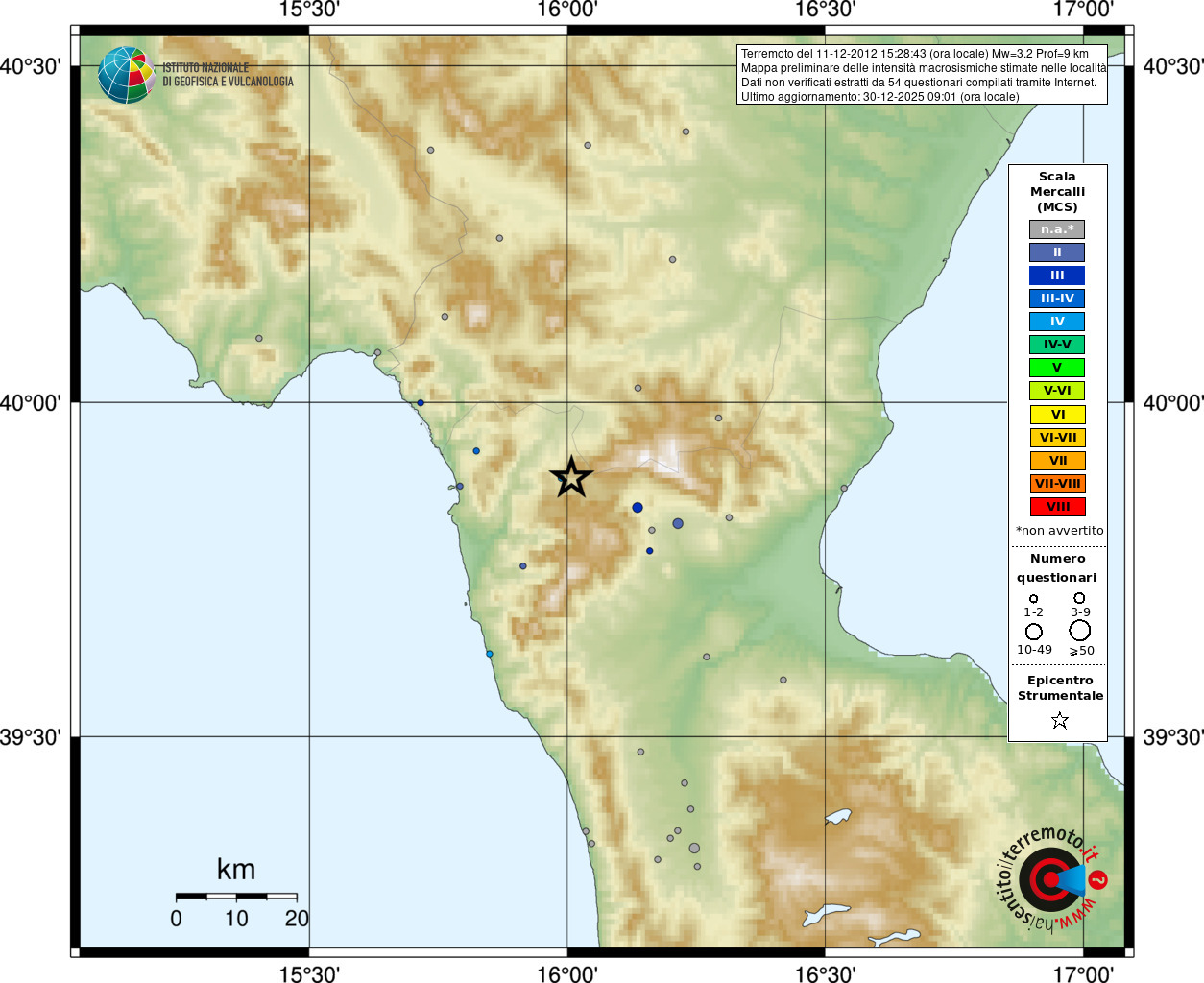The width and height of the screenshot is (1204, 983).
Task: Click the earthquake info text box
Action: 922,75
